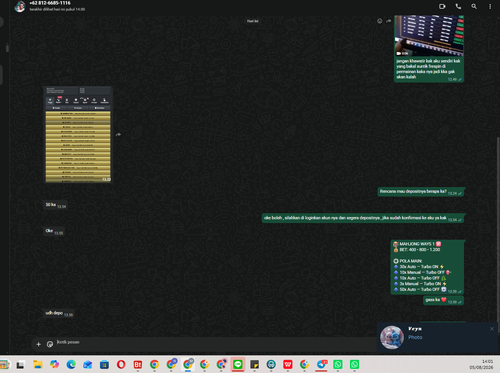Open the plus attachment menu
The image size is (500, 373).
(38, 344)
